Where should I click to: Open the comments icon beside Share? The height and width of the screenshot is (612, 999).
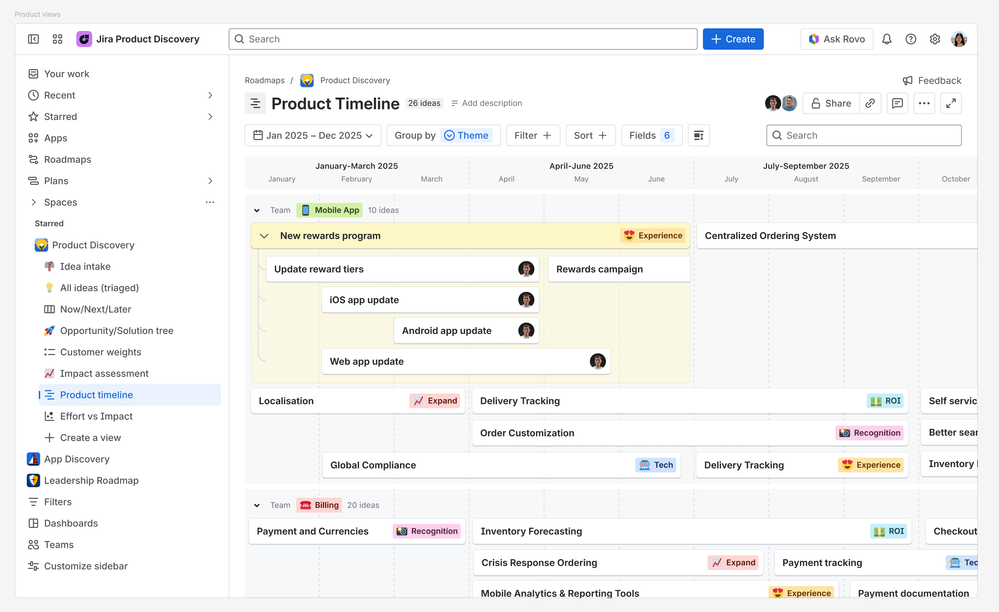[897, 103]
